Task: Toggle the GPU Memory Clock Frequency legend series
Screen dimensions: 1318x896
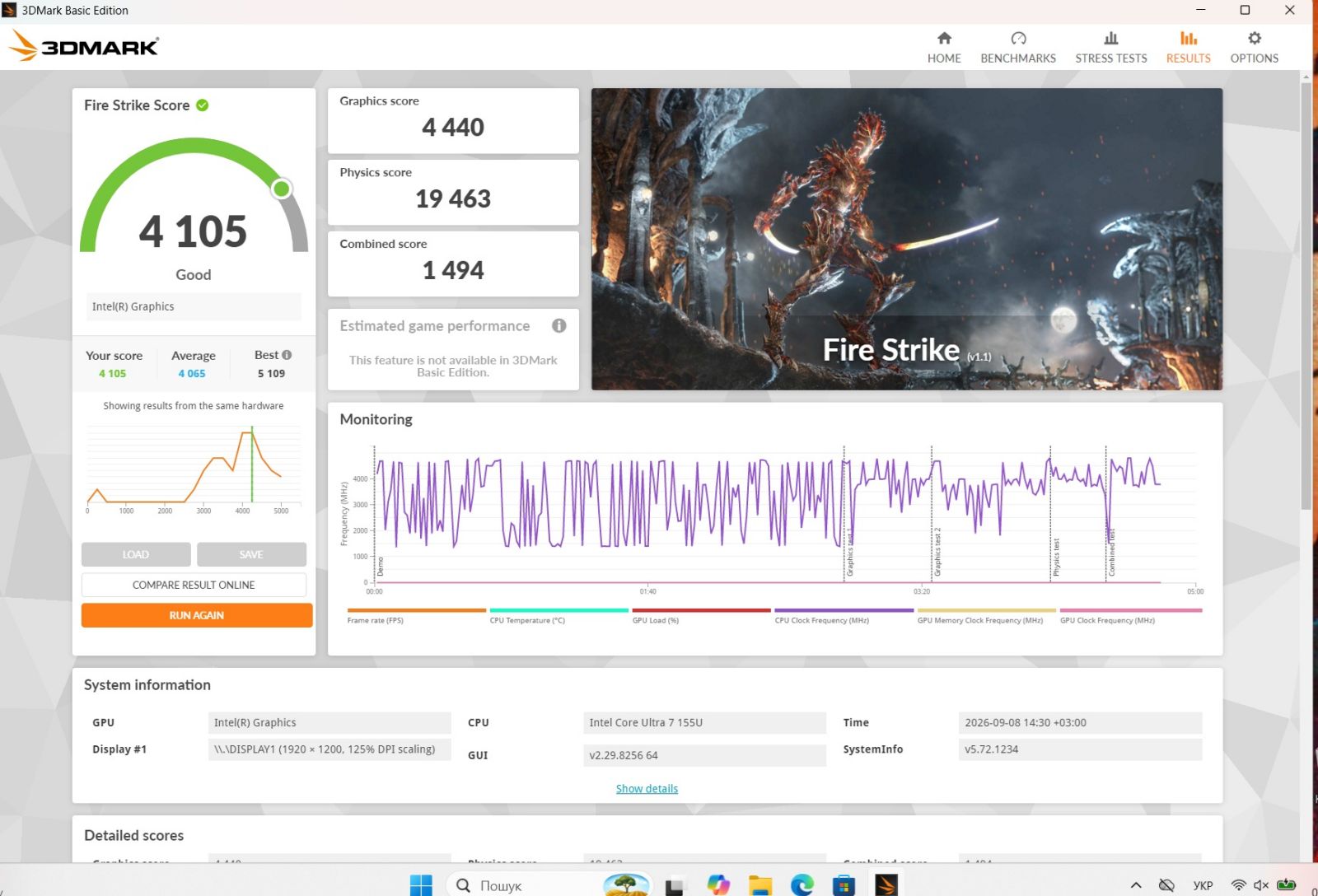Action: pyautogui.click(x=986, y=616)
